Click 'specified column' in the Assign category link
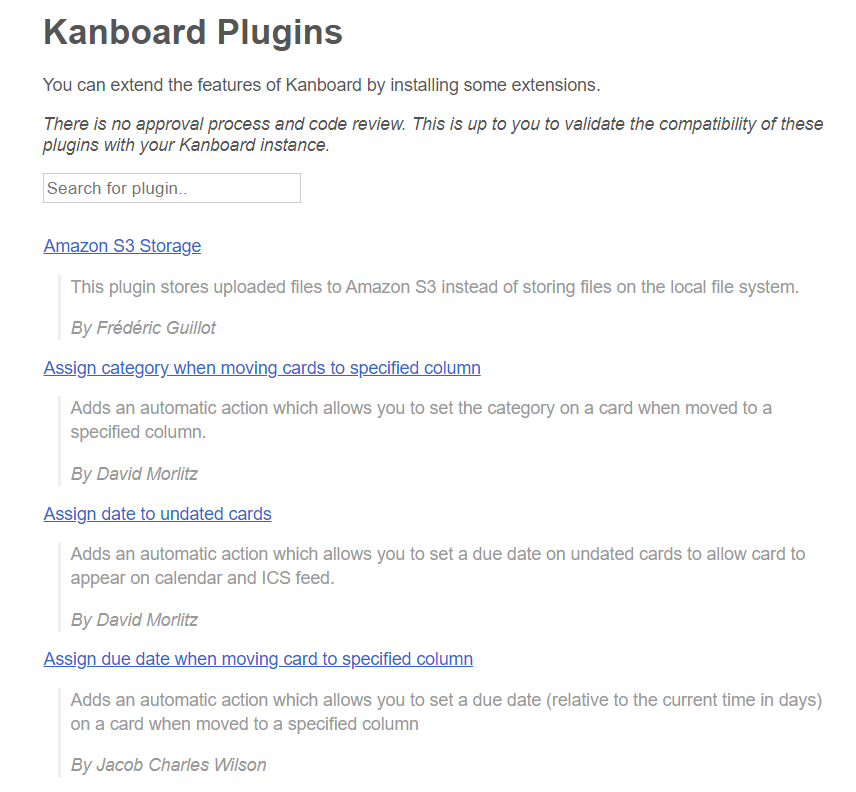Image resolution: width=856 pixels, height=792 pixels. pos(415,368)
